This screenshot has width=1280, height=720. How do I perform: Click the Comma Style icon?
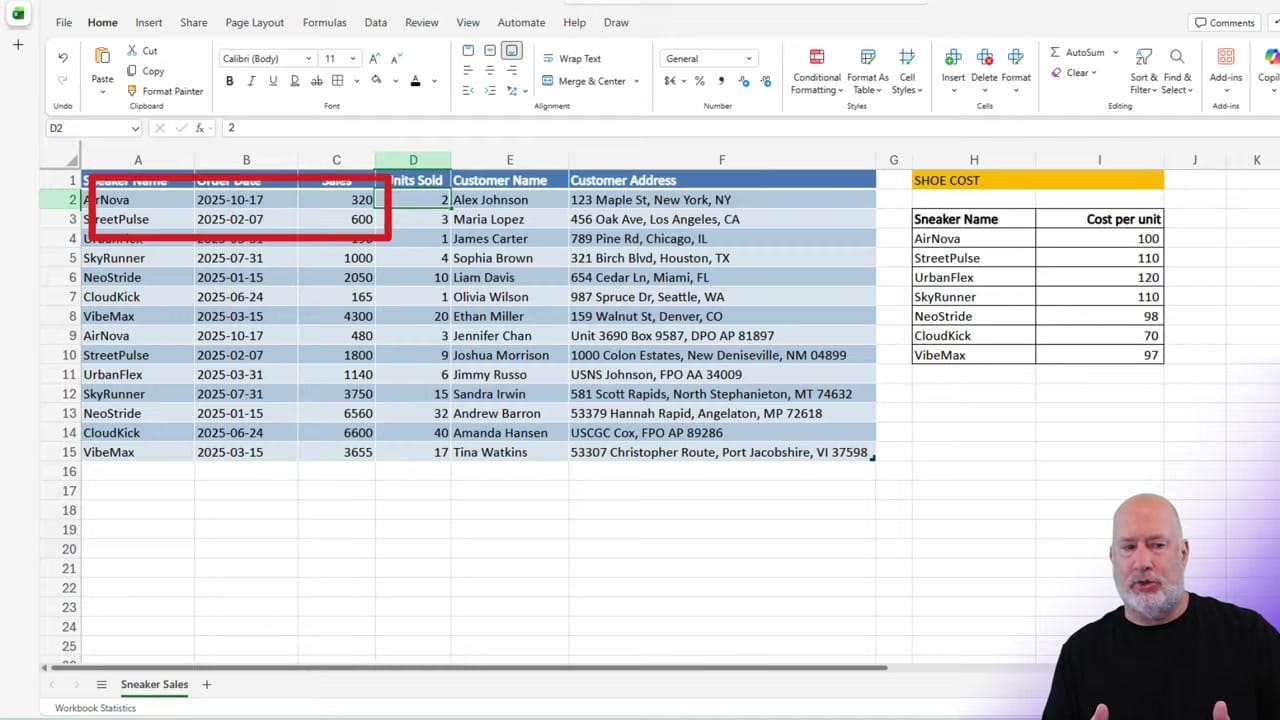[x=719, y=81]
